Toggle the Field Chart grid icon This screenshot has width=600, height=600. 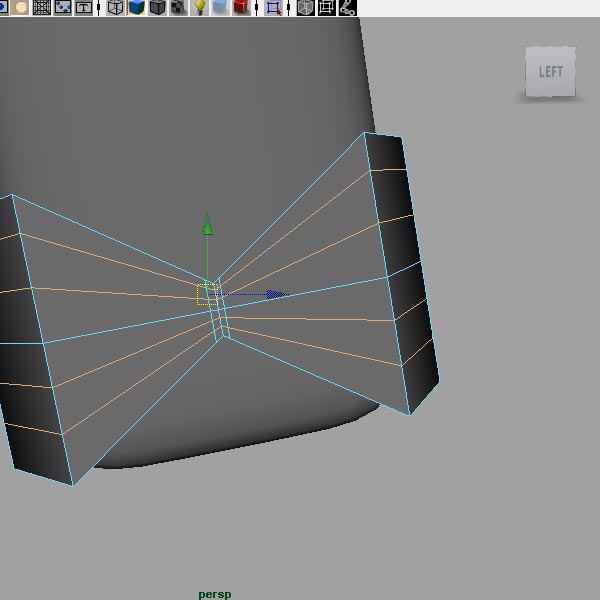click(x=42, y=7)
